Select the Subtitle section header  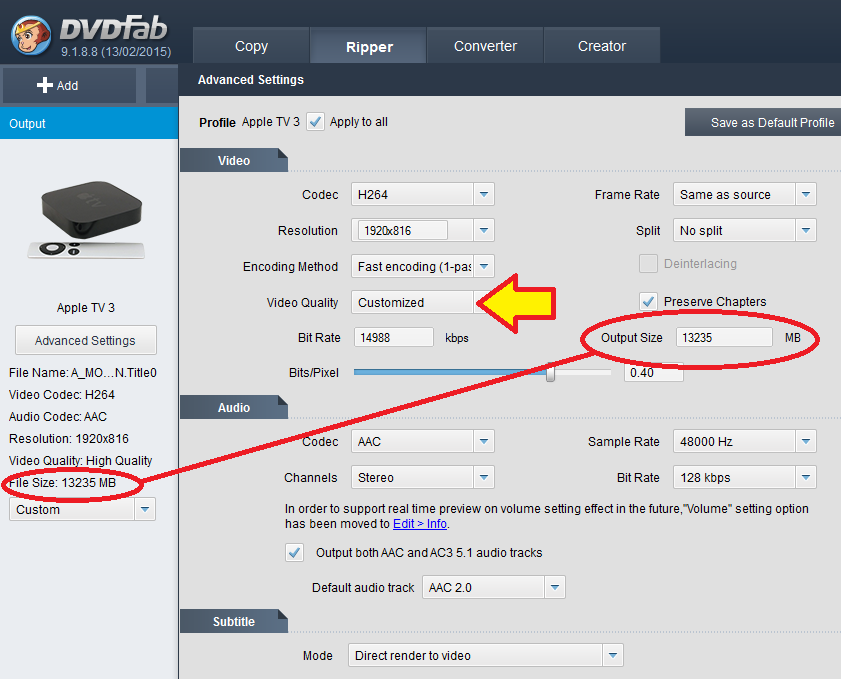[234, 622]
